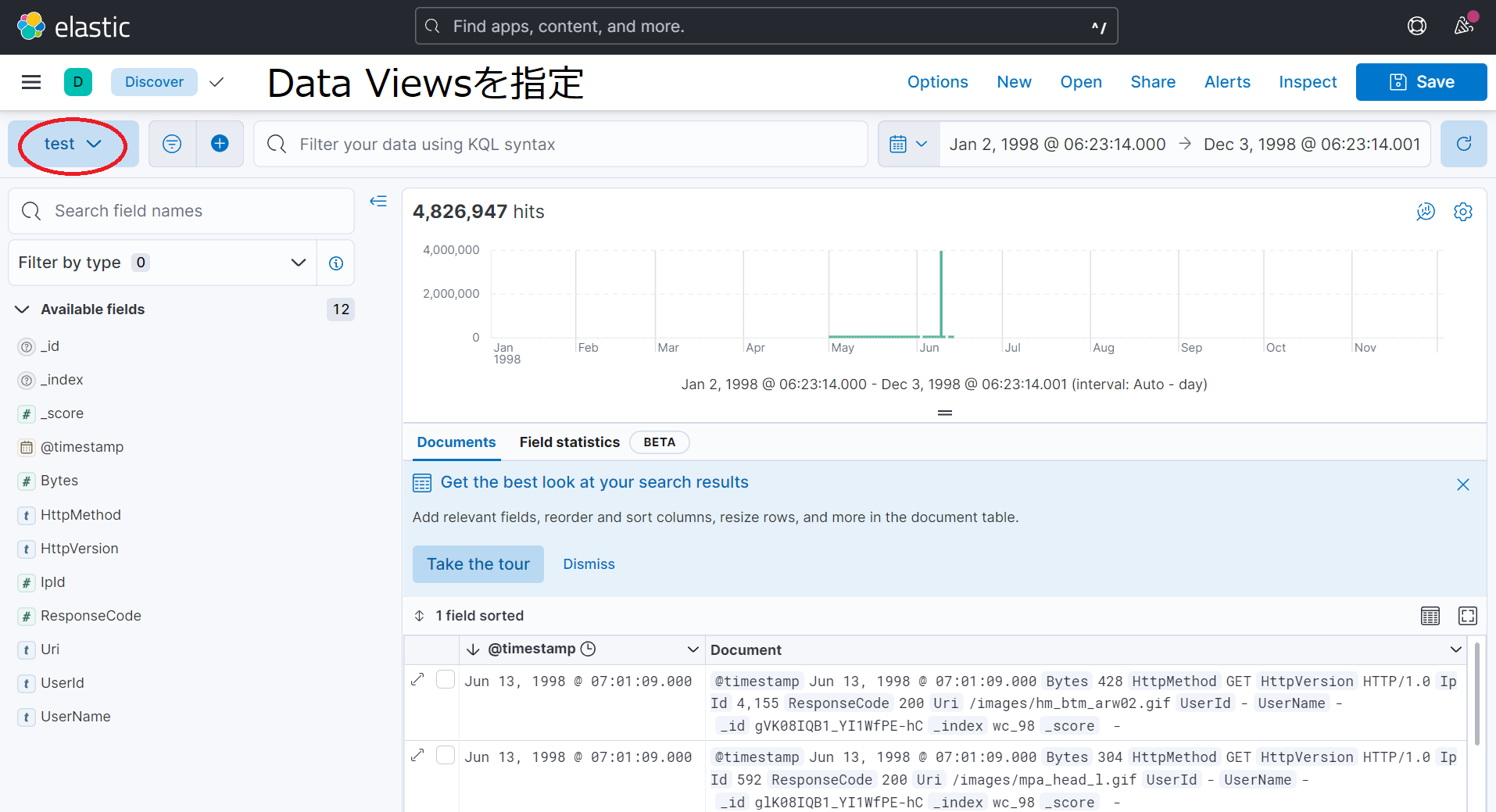This screenshot has width=1496, height=812.
Task: Open the Options menu
Action: click(x=938, y=82)
